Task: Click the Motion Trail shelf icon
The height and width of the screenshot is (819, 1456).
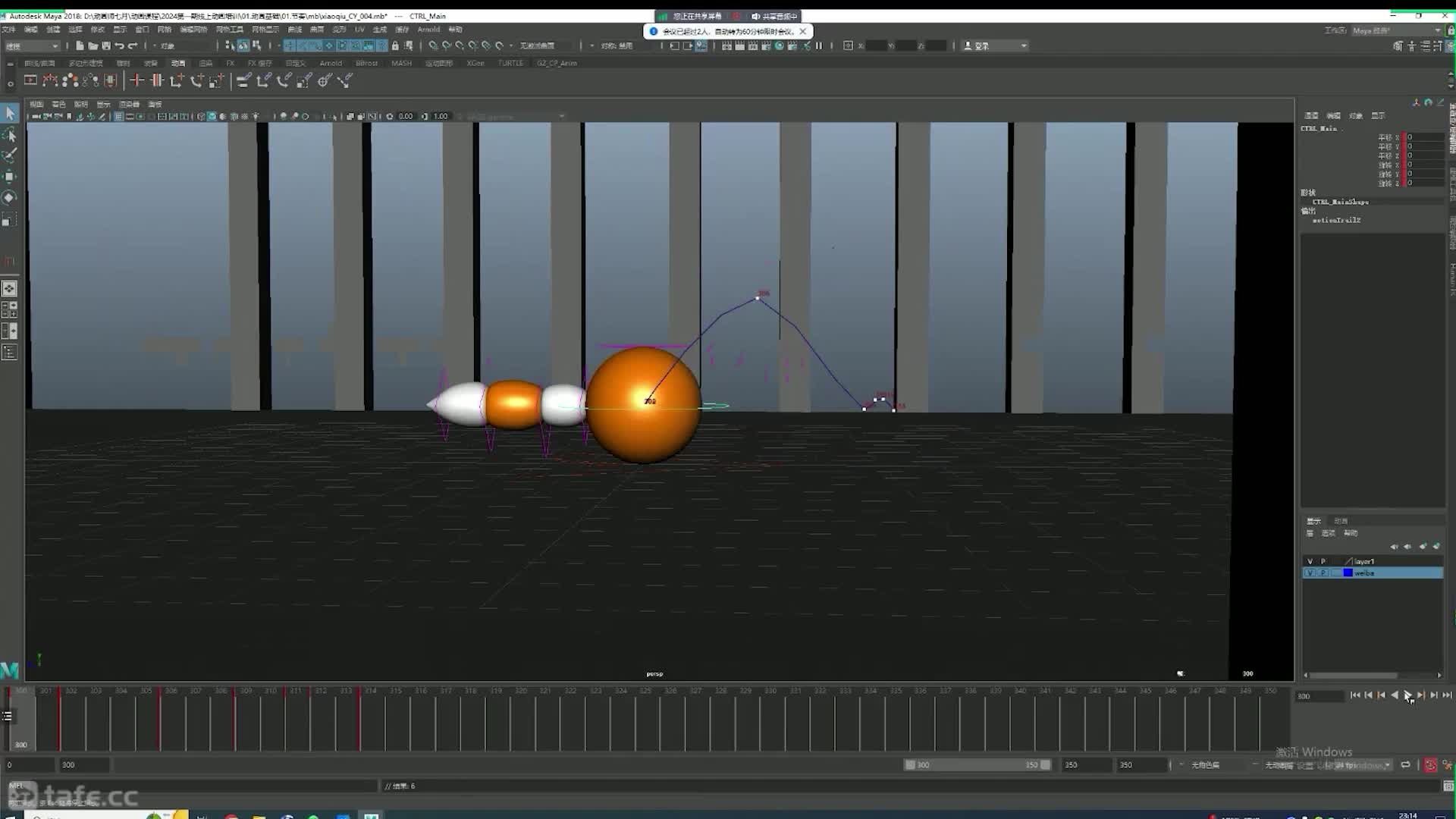Action: pos(50,80)
